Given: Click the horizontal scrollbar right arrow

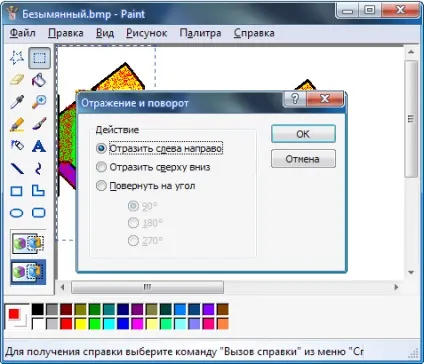Looking at the screenshot, I should [x=396, y=287].
